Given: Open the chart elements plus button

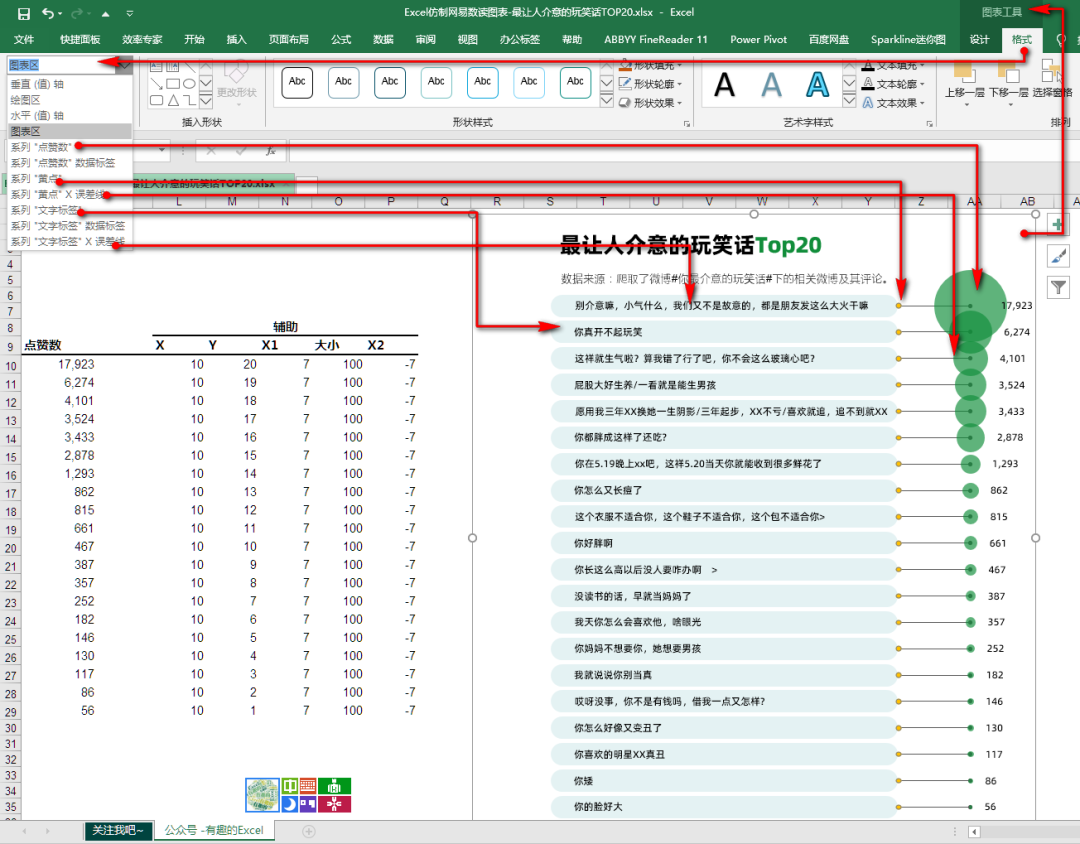Looking at the screenshot, I should point(1058,225).
